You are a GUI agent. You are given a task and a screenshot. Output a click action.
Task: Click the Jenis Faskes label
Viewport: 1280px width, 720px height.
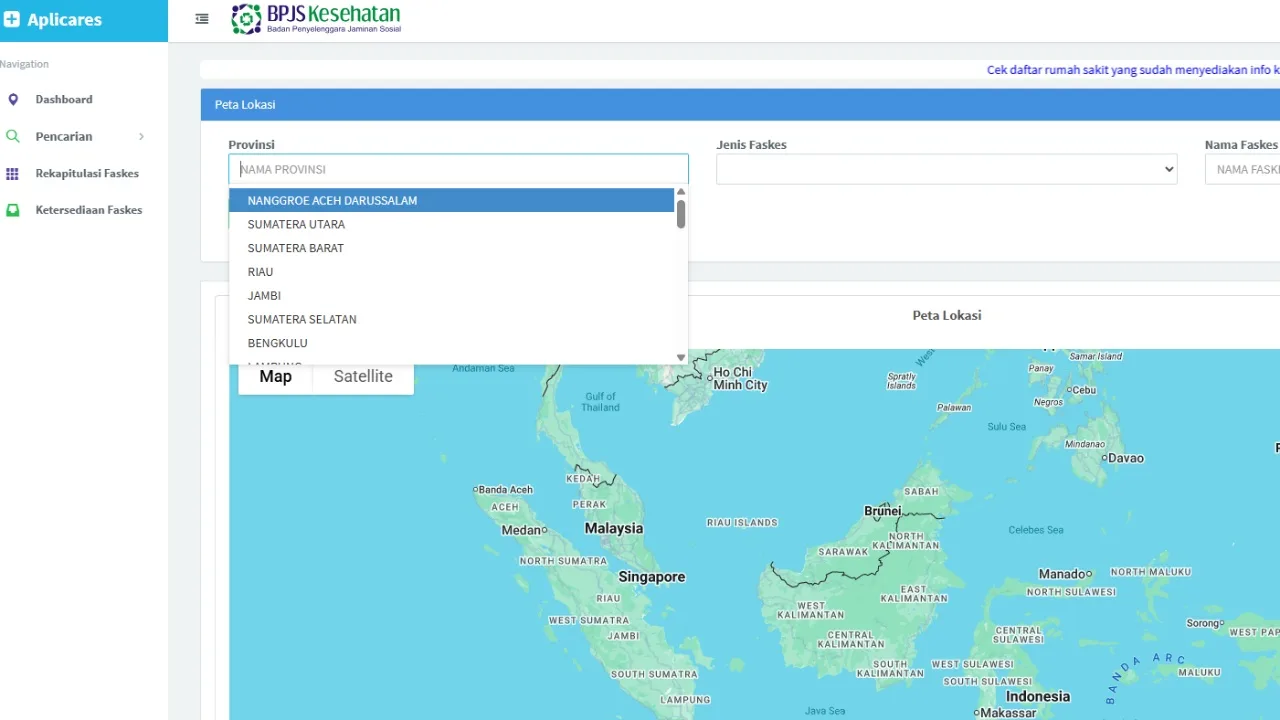point(751,145)
